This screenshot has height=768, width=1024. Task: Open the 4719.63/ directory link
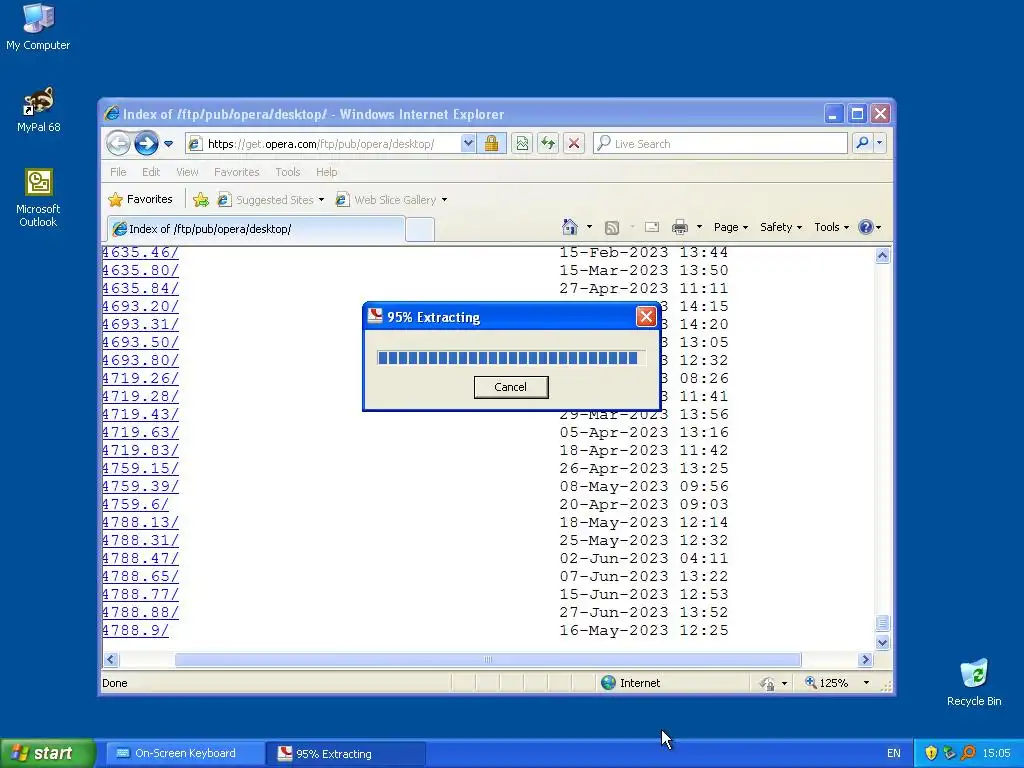[140, 432]
